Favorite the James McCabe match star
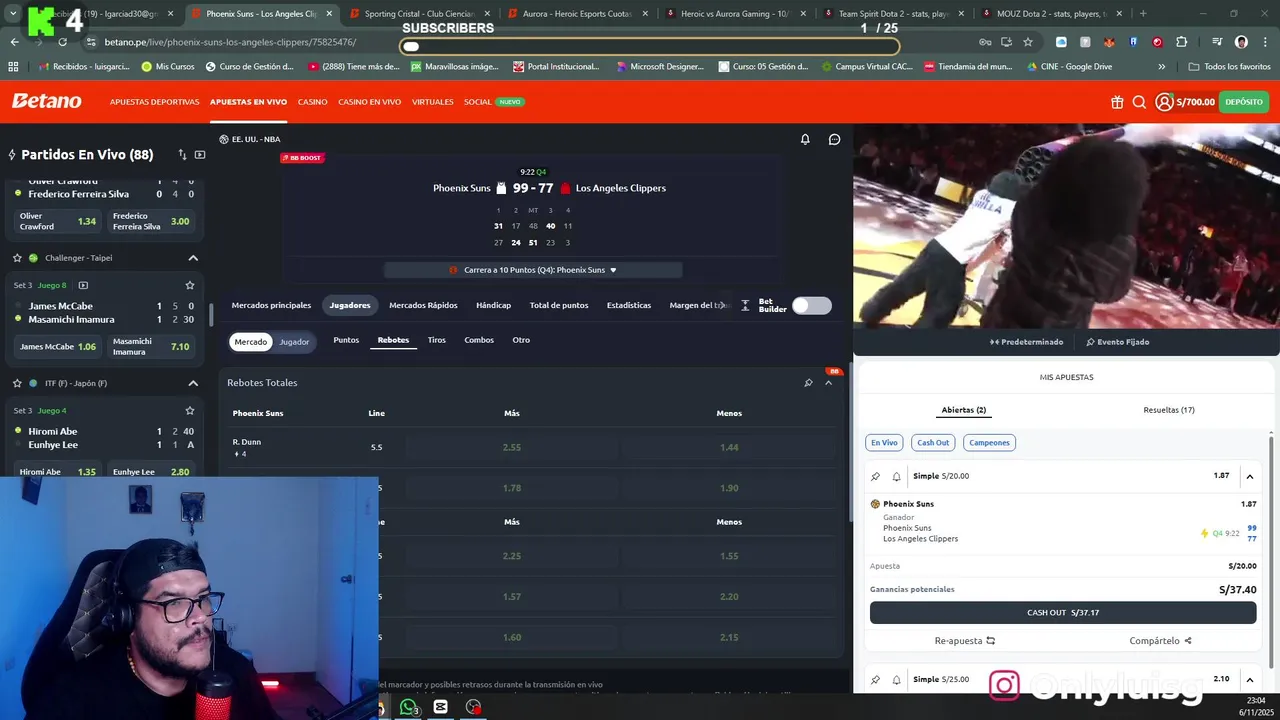1280x720 pixels. 189,285
